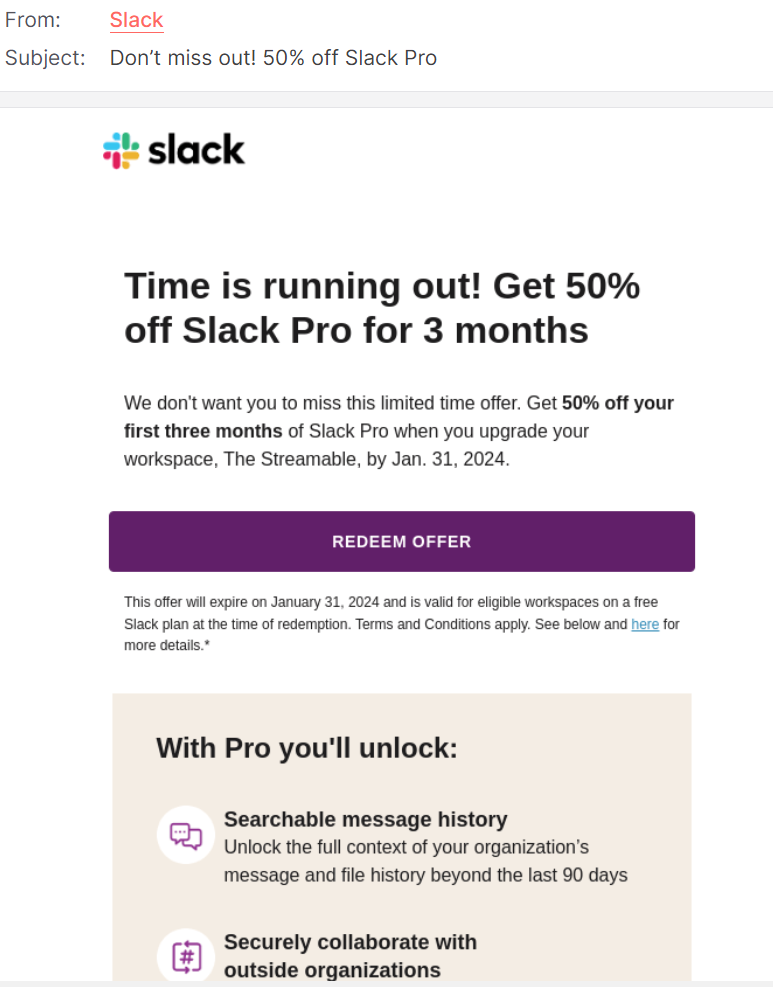Click the 'Subject:' field label
The width and height of the screenshot is (773, 987).
coord(45,58)
